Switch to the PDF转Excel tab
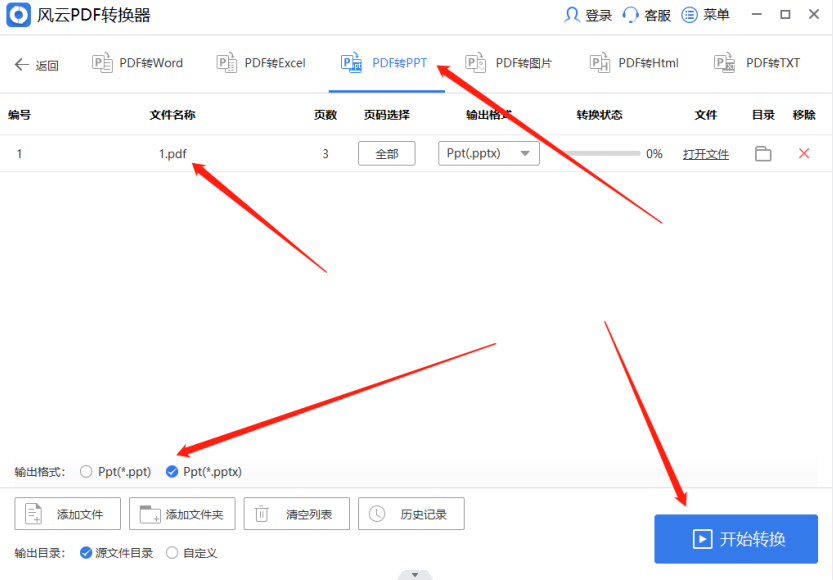 click(x=261, y=63)
